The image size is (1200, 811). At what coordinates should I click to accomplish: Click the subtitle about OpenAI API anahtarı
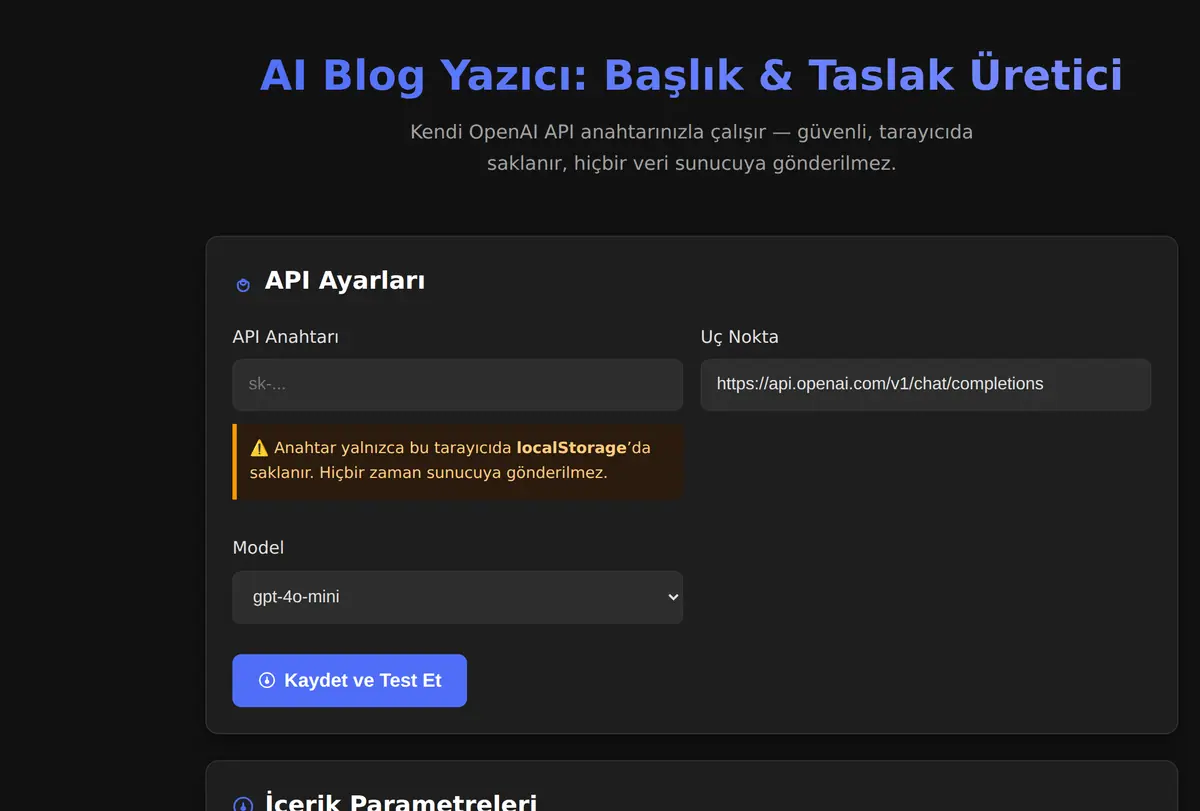coord(691,147)
